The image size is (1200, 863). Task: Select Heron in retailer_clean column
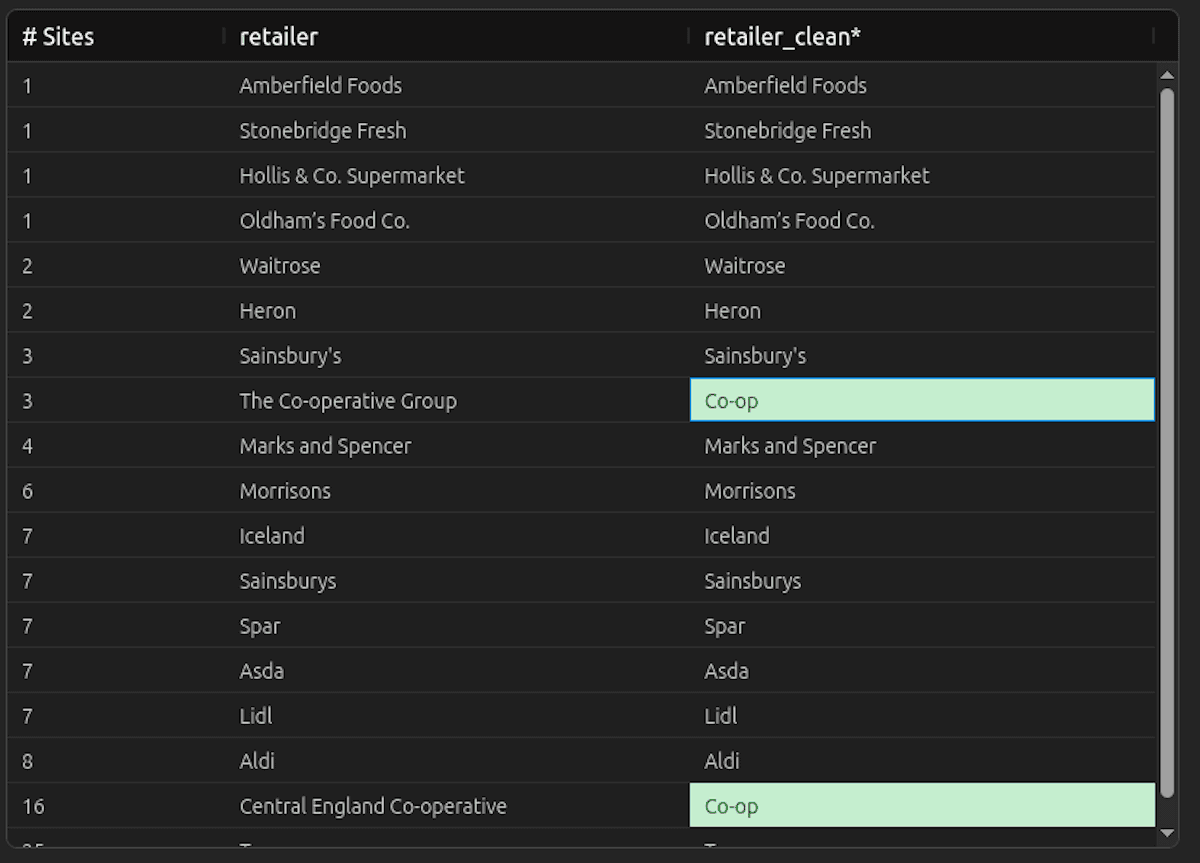[x=733, y=310]
